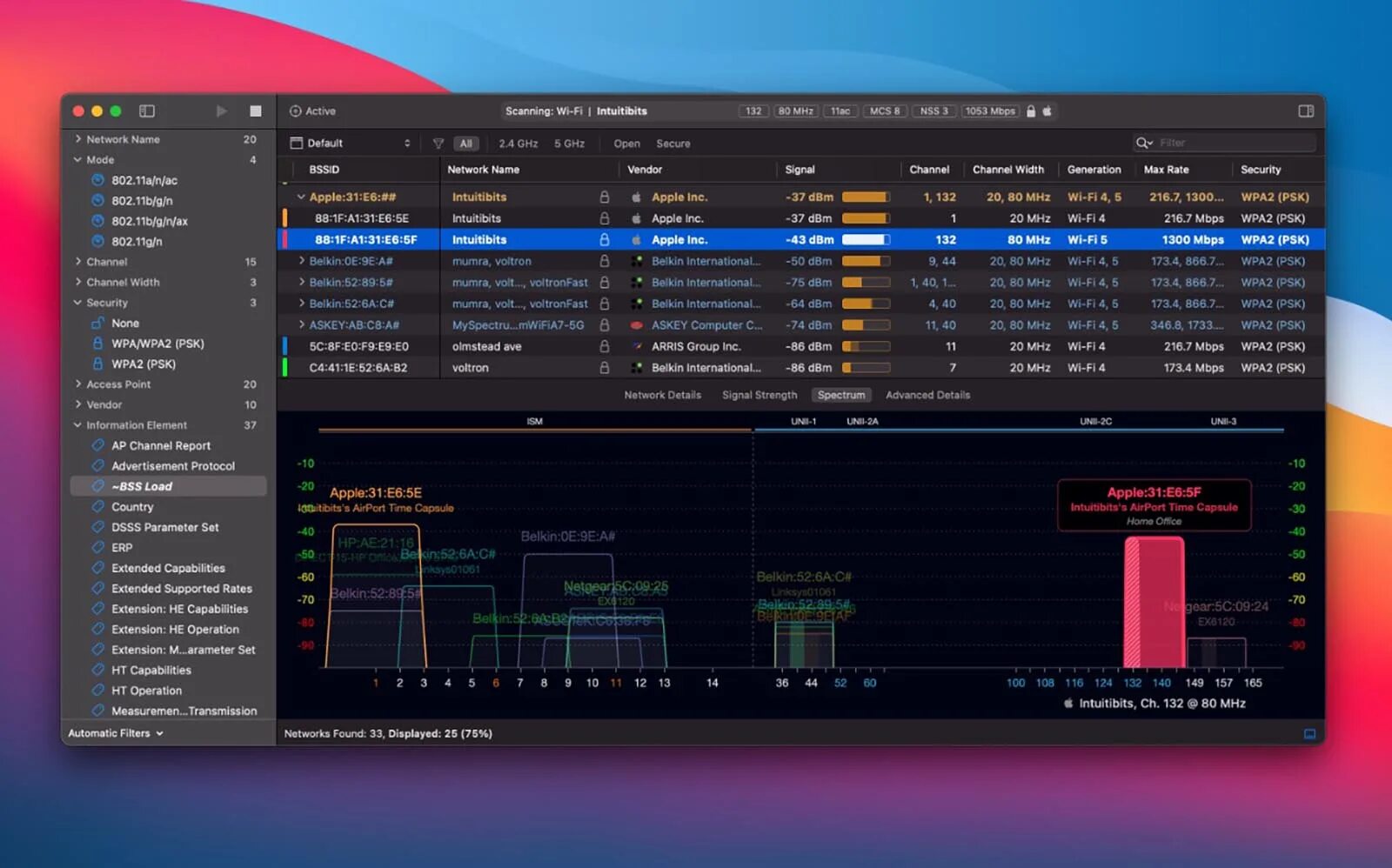Toggle the Secure networks filter

(x=673, y=144)
